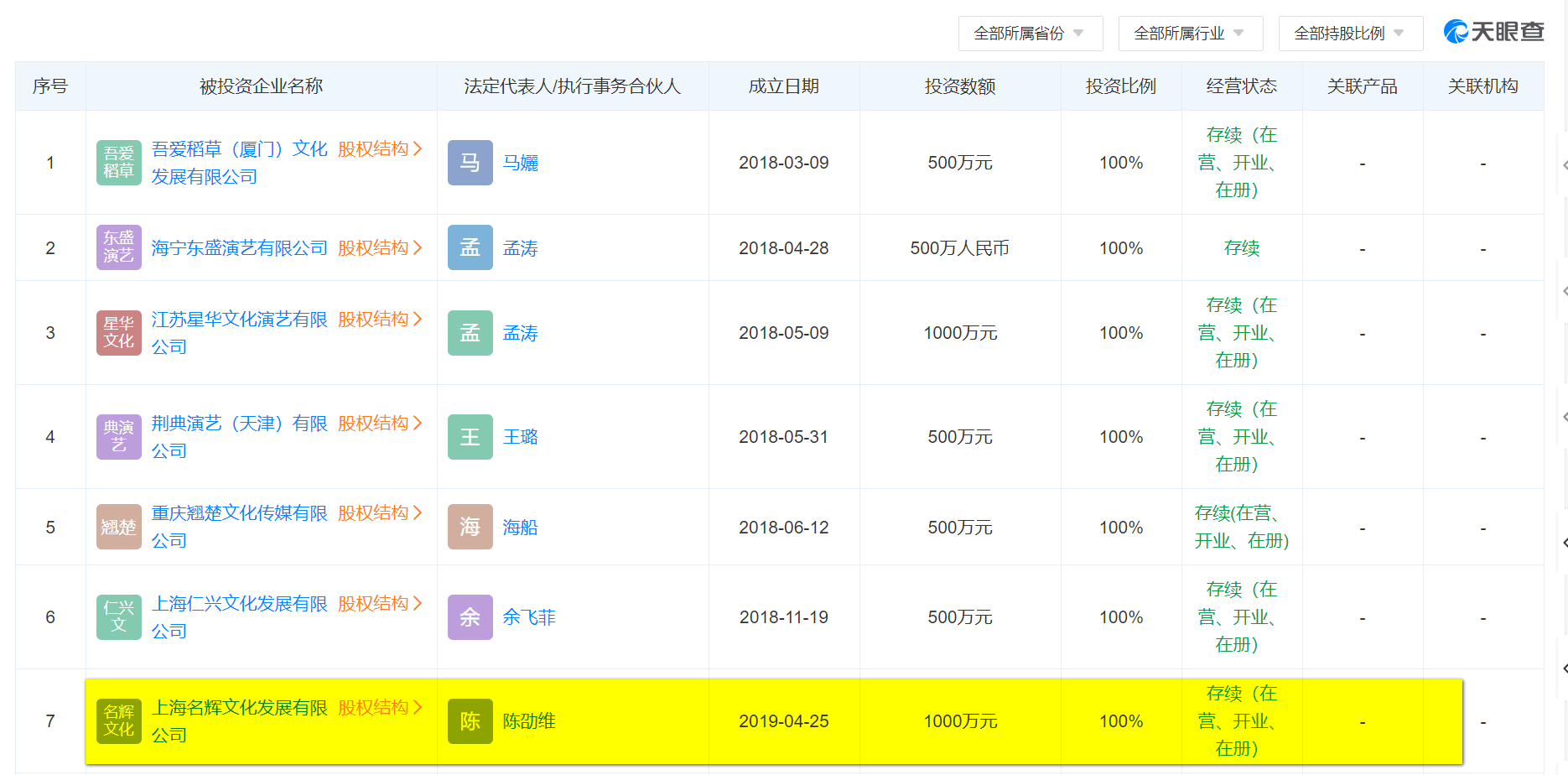
Task: Open 孟涛 profile in row 3
Action: 521,333
